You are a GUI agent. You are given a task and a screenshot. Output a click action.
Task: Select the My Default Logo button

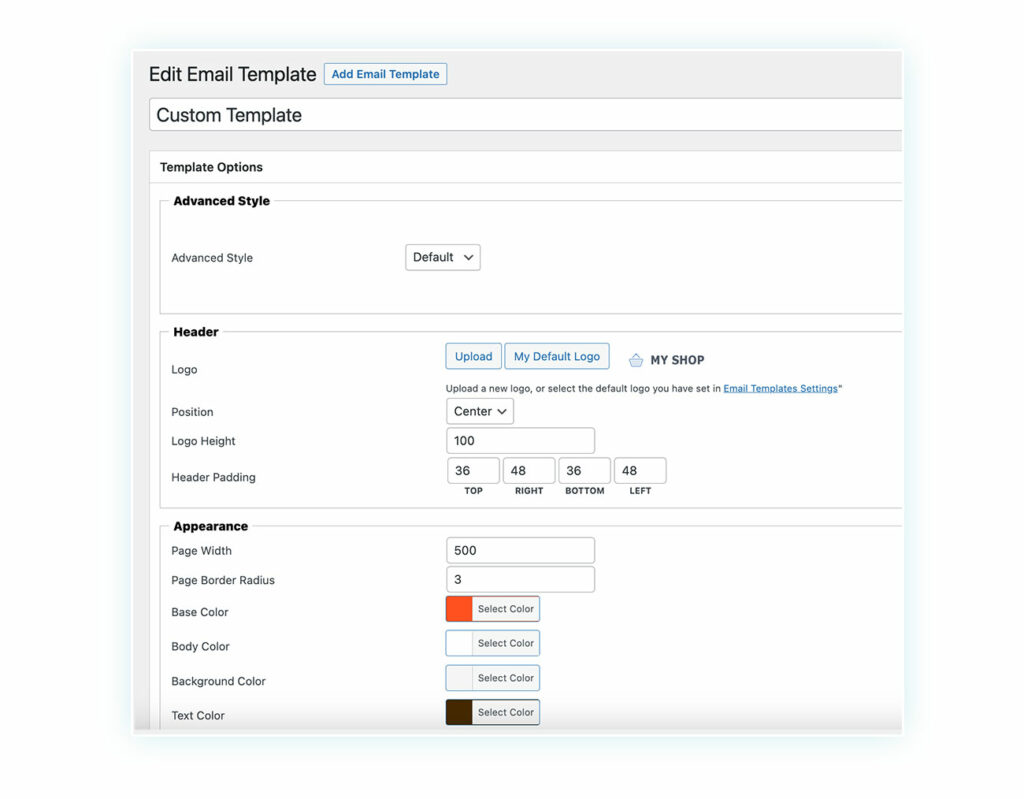coord(557,356)
